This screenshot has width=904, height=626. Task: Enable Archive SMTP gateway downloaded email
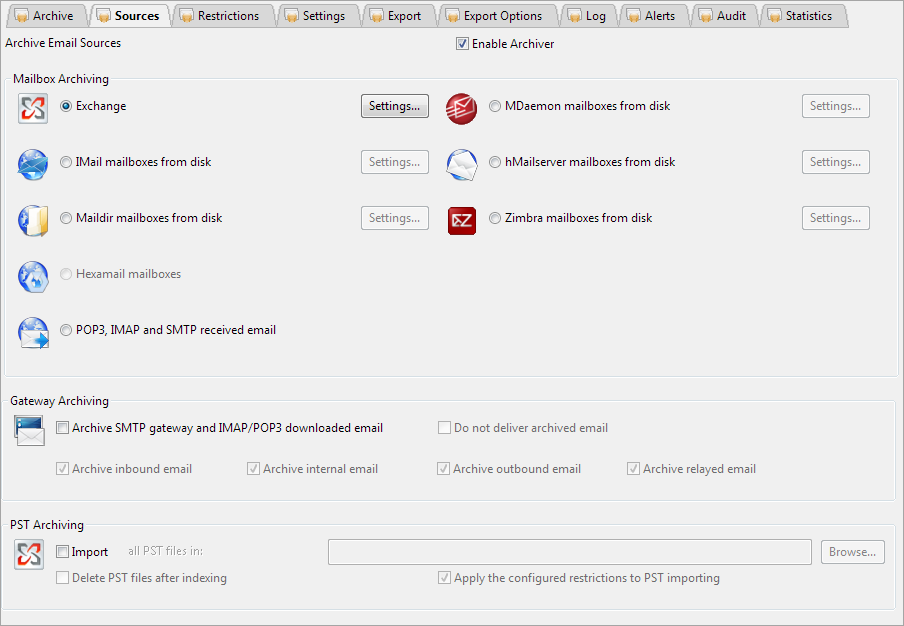pos(63,428)
